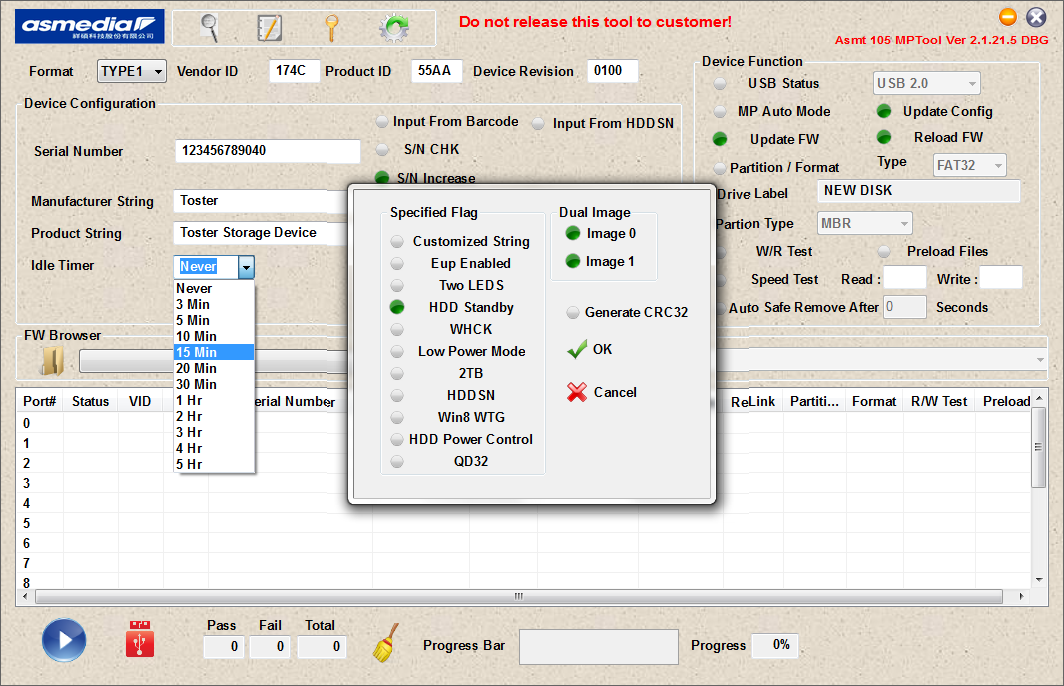Click the broom clear counters icon
Screen dimensions: 1064x686
click(385, 643)
